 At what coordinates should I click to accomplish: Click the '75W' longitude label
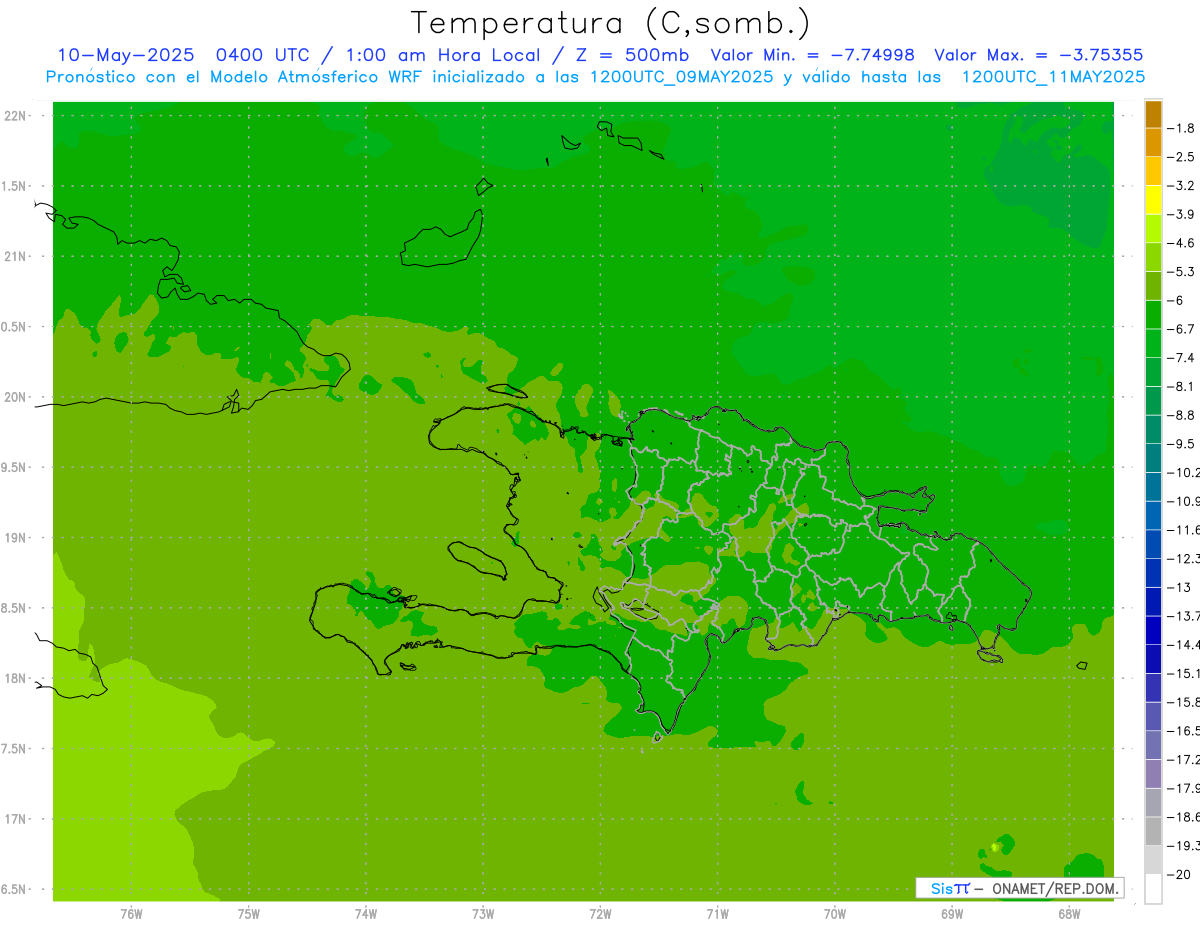tap(249, 915)
